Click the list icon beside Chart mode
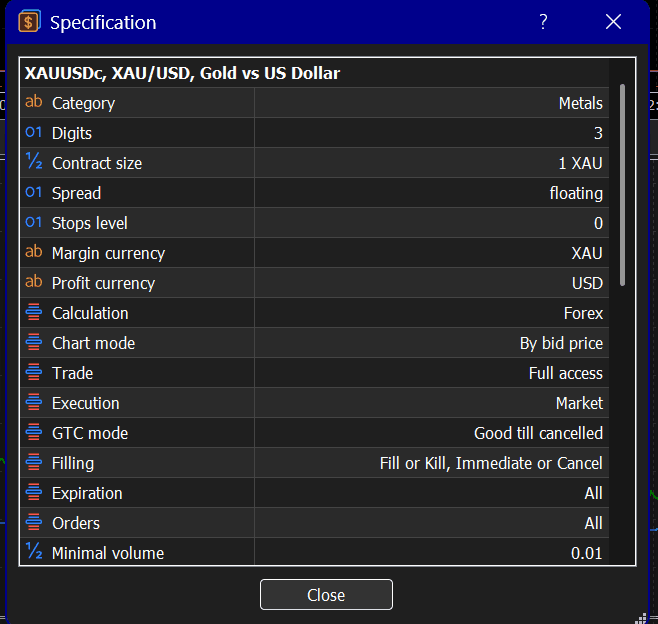Viewport: 658px width, 624px height. [34, 342]
